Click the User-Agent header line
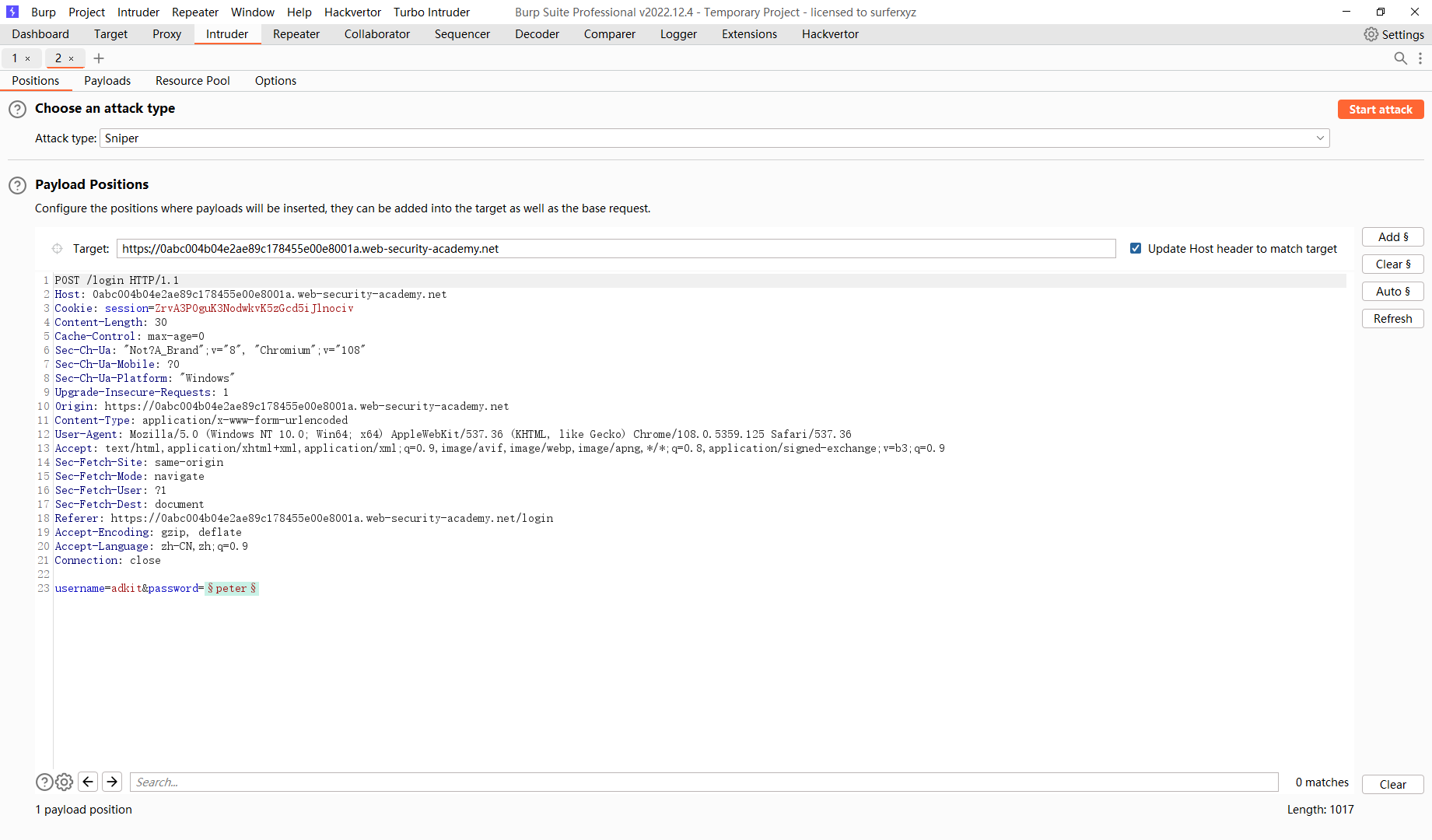Screen dimensions: 1432x840 (x=453, y=435)
